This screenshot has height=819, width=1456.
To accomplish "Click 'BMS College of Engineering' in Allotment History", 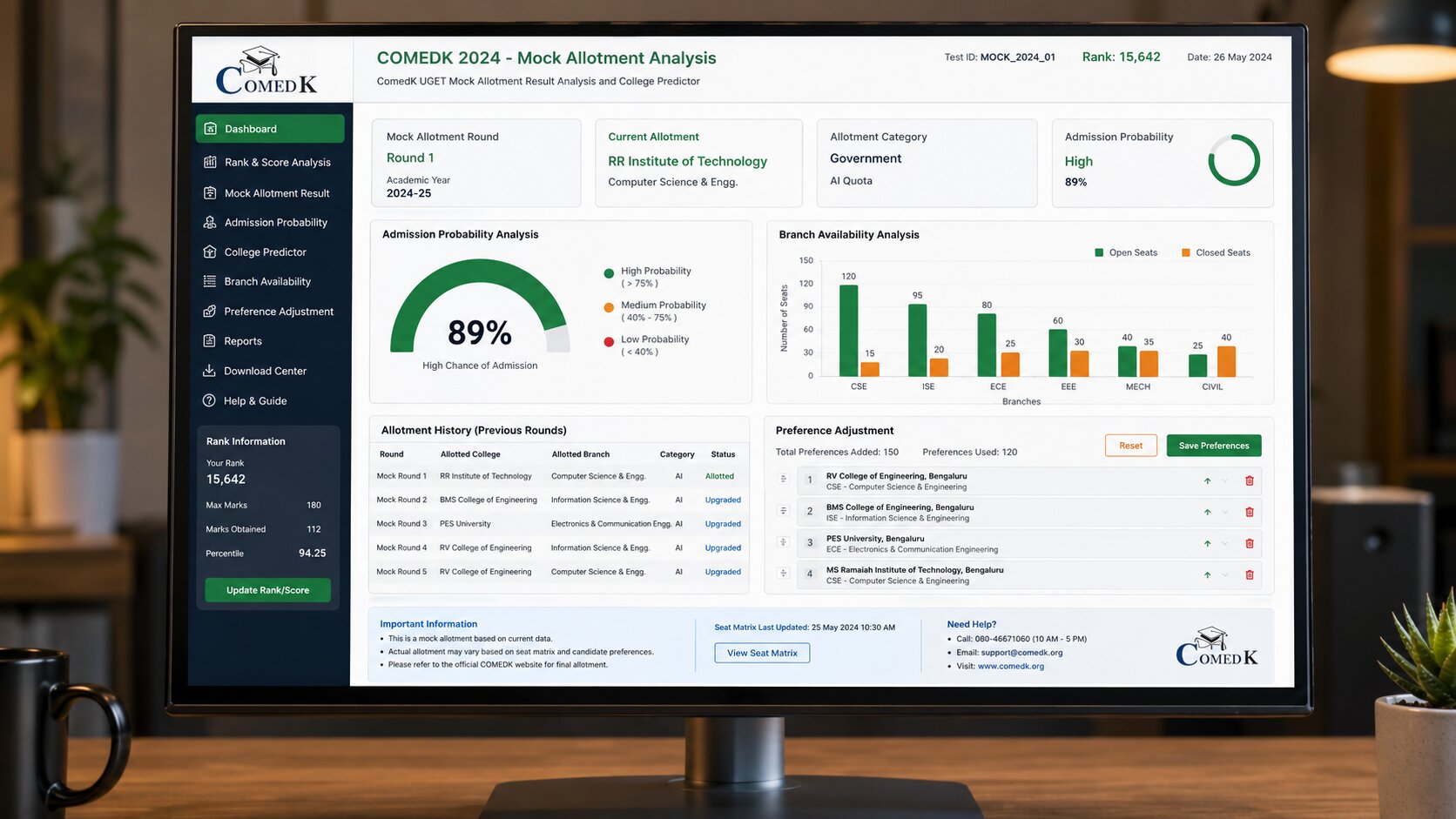I will tap(489, 500).
